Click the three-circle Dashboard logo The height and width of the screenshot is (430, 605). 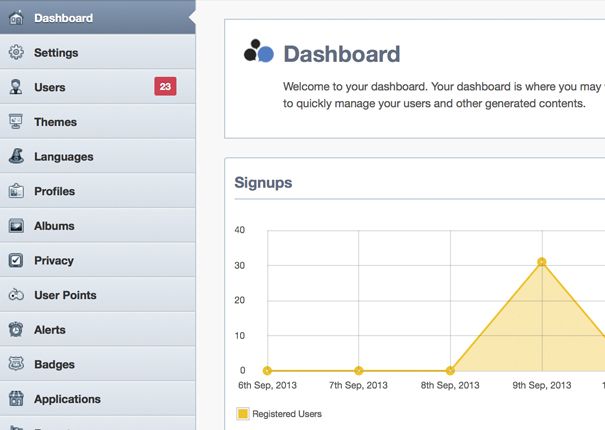258,51
